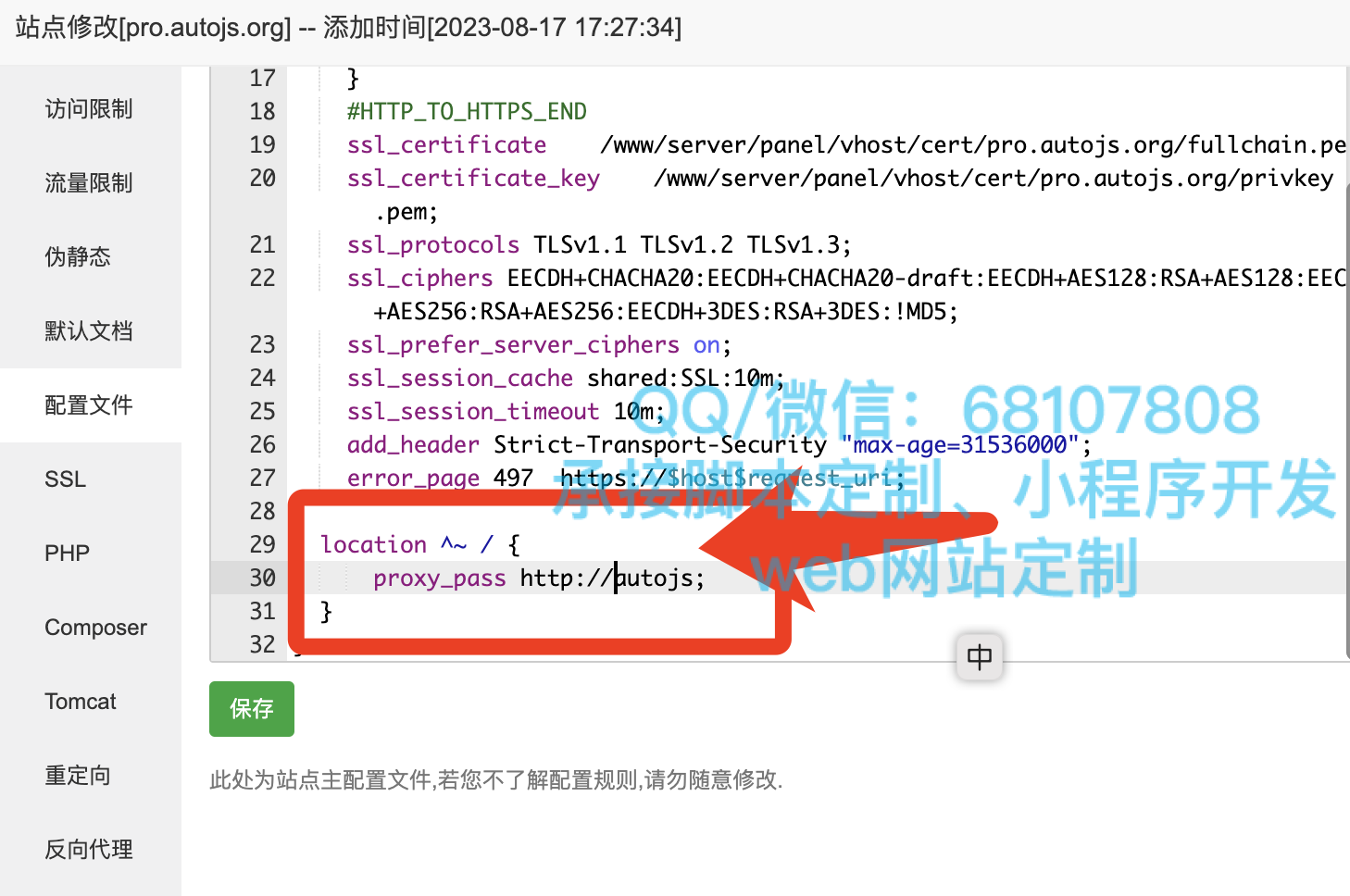
Task: Click the green 保存 save button
Action: 251,708
